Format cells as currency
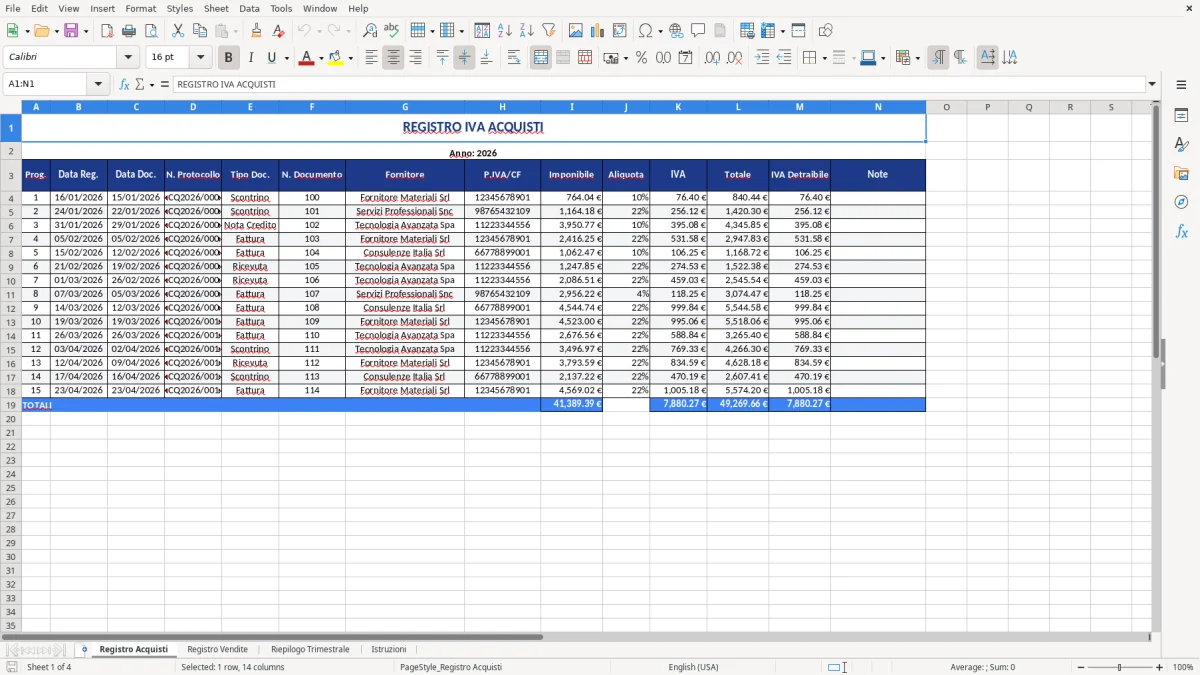Viewport: 1200px width, 675px height. [611, 57]
